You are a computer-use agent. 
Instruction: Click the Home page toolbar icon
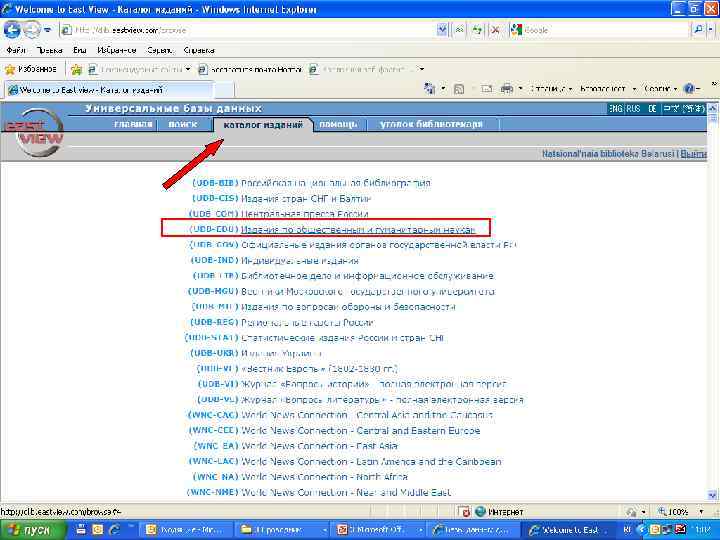click(x=430, y=88)
